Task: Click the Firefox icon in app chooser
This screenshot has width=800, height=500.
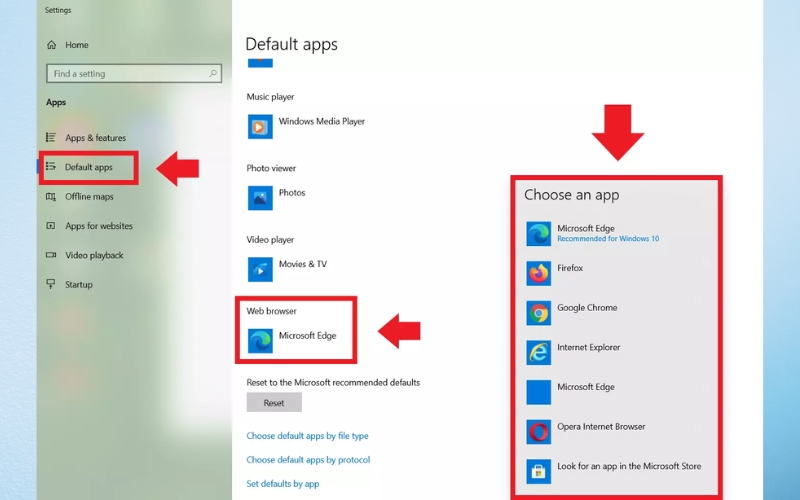Action: (539, 273)
